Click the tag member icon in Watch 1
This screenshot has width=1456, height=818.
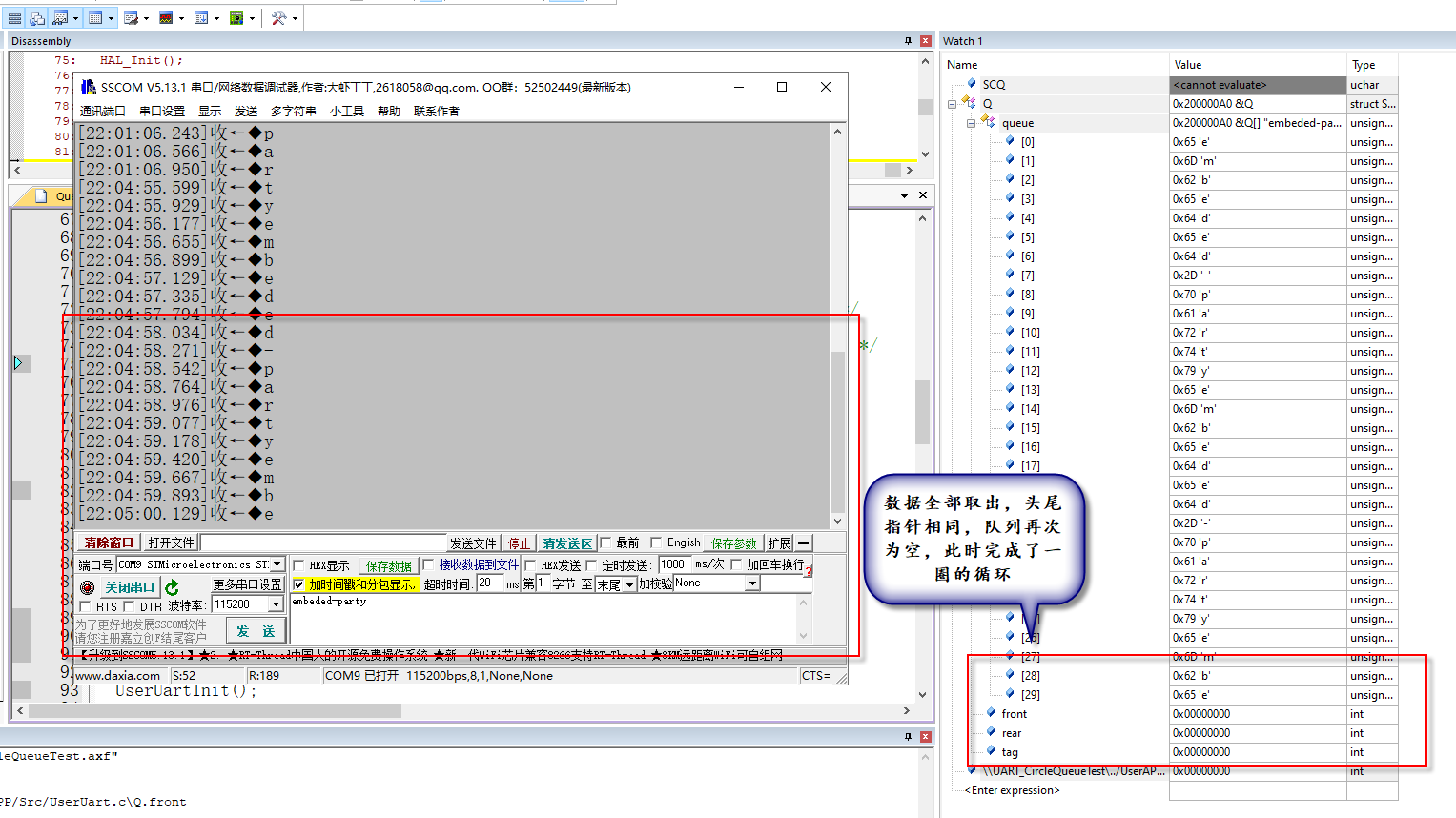click(991, 751)
